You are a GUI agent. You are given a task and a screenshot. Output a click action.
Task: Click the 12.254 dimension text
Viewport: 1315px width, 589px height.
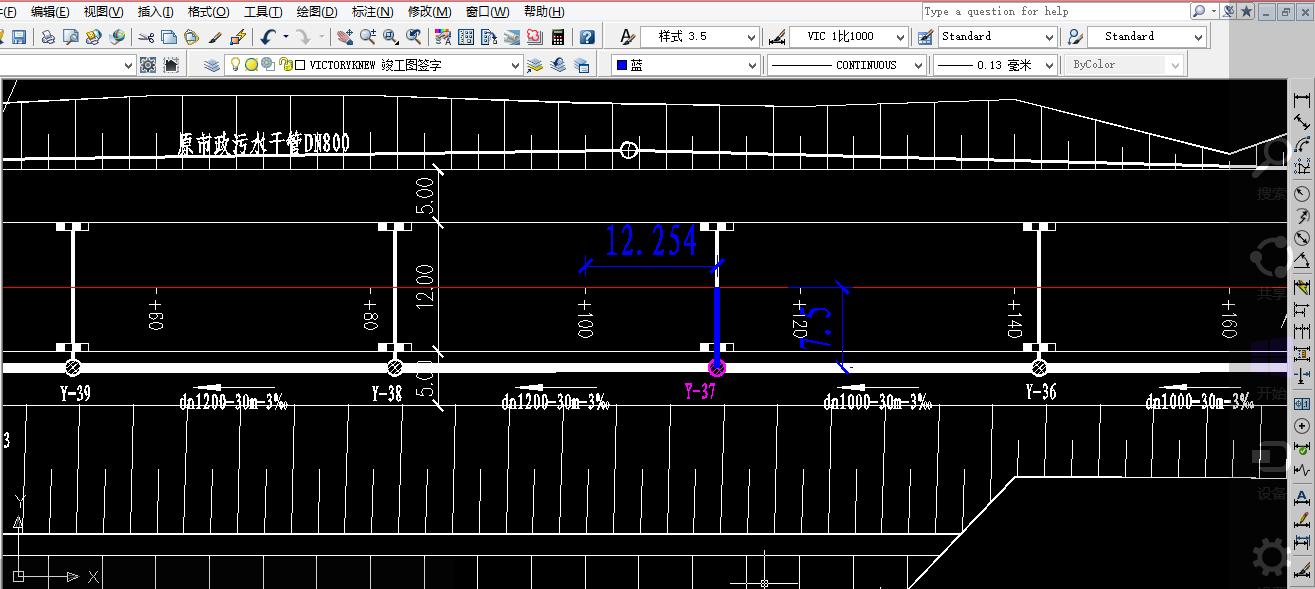click(651, 241)
